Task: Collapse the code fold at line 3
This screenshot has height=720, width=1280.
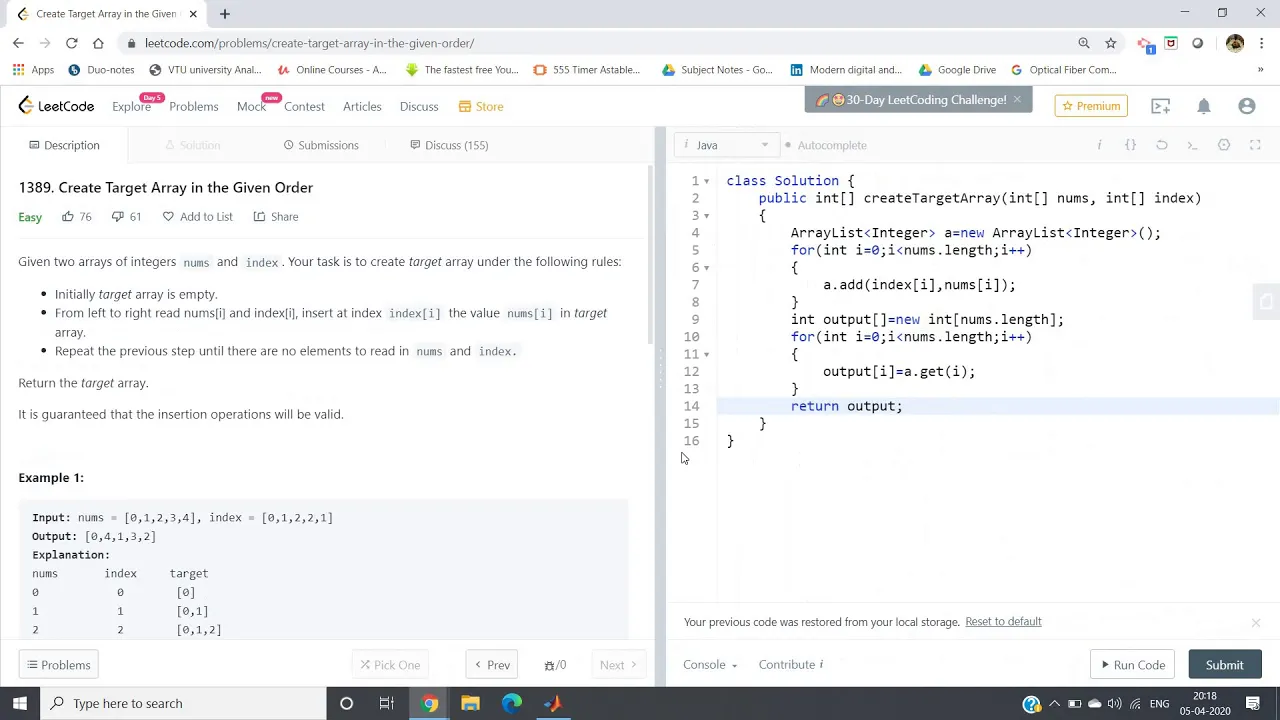Action: (x=706, y=216)
